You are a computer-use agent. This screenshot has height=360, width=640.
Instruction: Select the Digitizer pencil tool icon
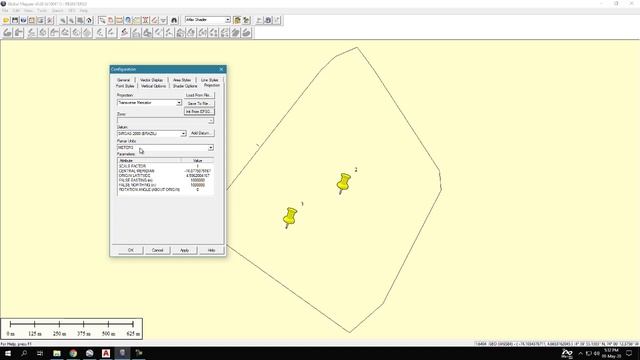(154, 20)
